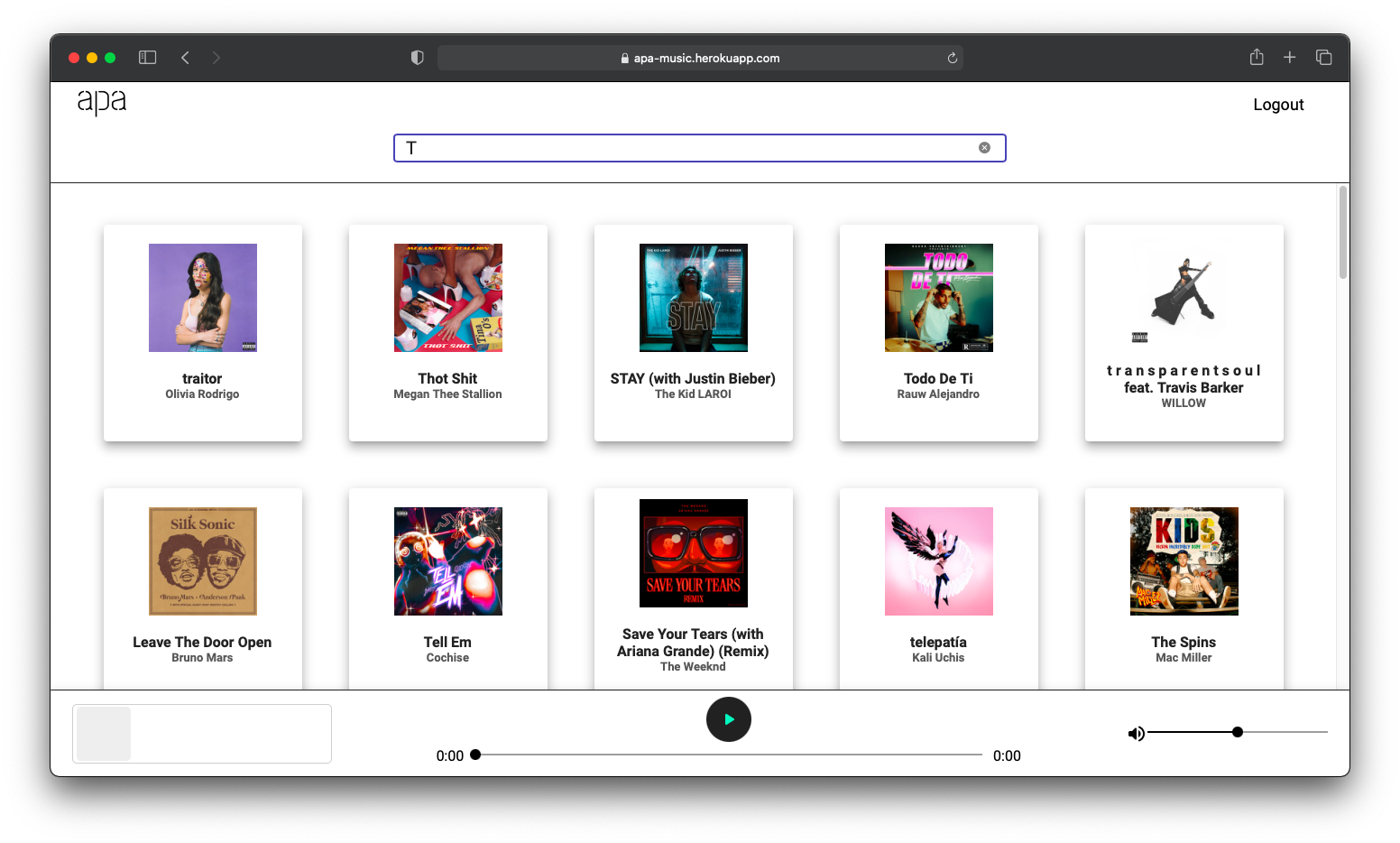Viewport: 1400px width, 843px height.
Task: Click artist WILLOW
Action: [1184, 403]
